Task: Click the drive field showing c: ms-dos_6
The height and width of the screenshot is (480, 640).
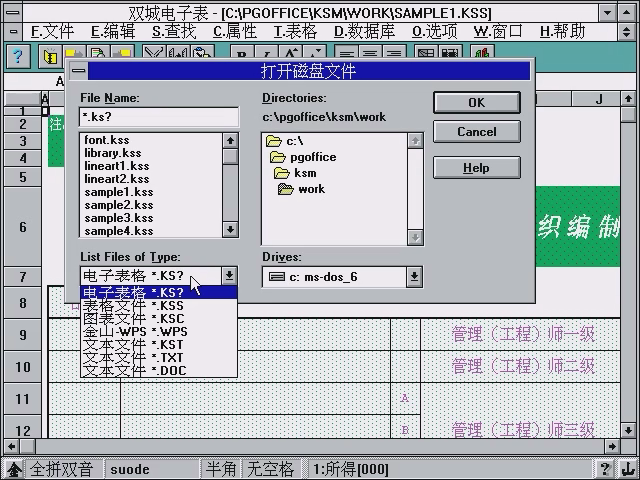Action: 334,277
